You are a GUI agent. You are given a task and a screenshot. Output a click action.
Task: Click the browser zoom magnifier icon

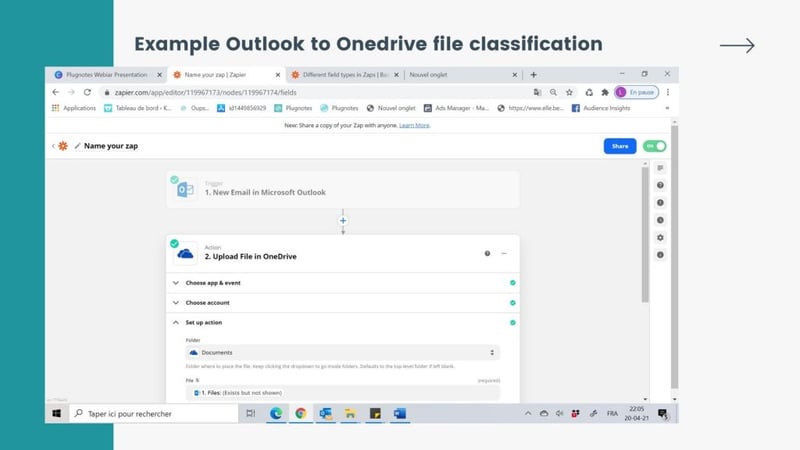(x=554, y=92)
